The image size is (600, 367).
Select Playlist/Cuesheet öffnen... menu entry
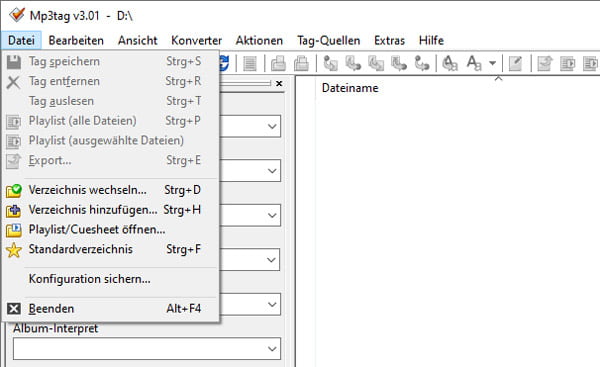pyautogui.click(x=111, y=230)
